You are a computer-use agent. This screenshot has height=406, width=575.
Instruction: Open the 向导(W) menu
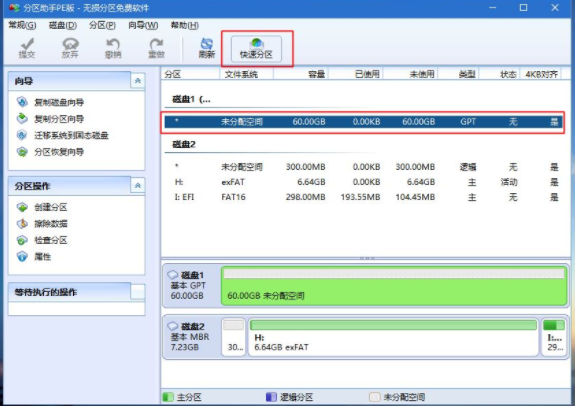click(x=143, y=25)
